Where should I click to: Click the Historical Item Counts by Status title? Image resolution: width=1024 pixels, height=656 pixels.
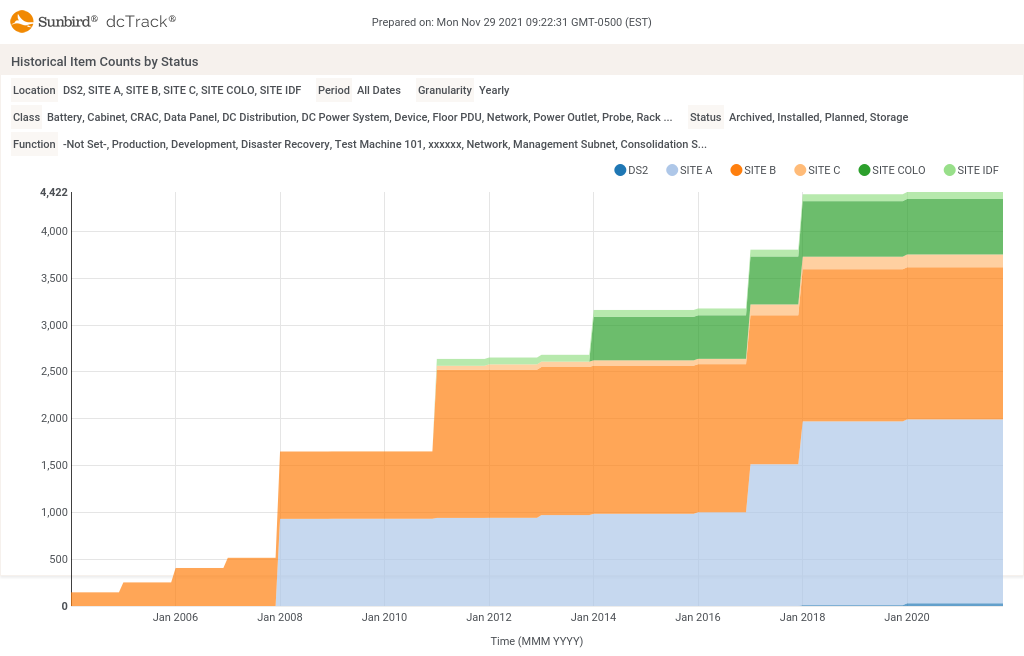click(105, 62)
